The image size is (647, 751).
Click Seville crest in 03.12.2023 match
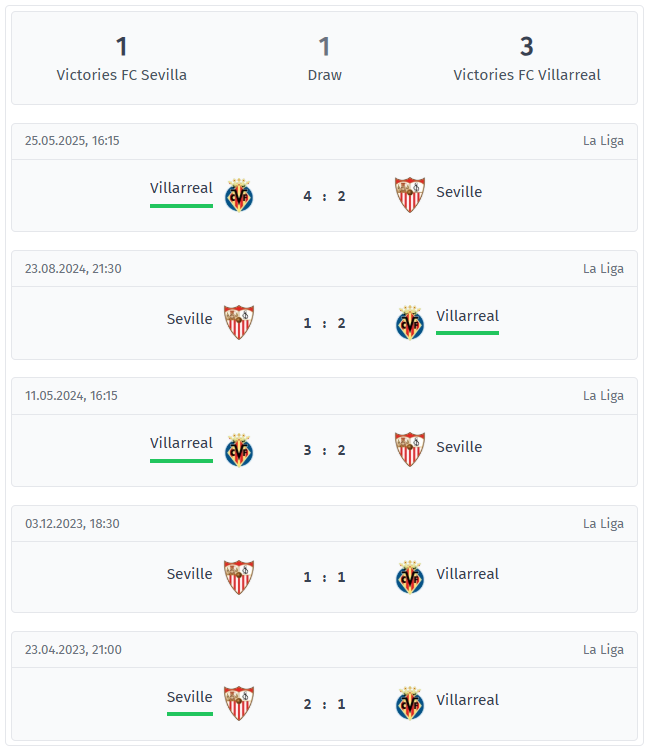click(x=239, y=577)
